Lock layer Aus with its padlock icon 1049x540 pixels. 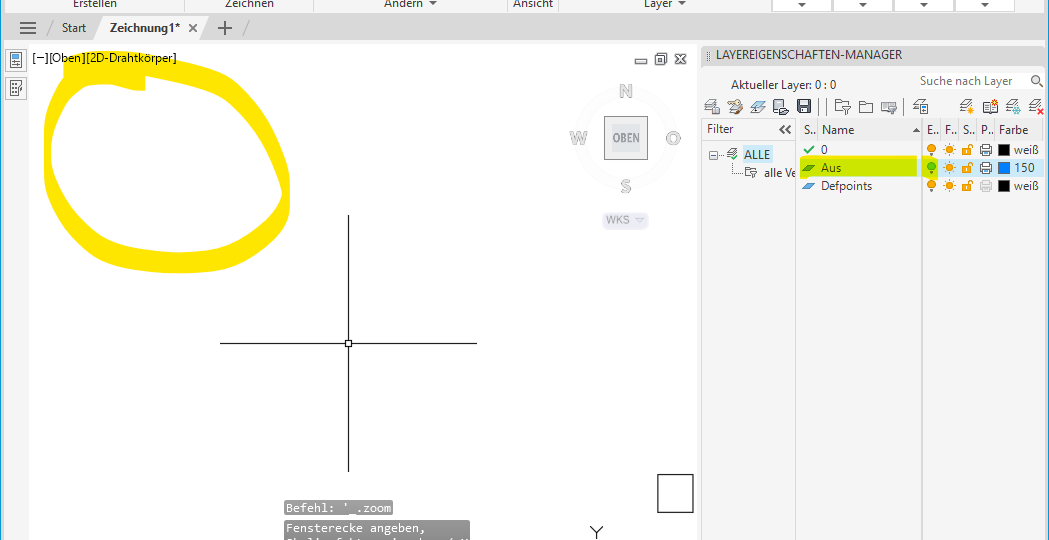(967, 168)
